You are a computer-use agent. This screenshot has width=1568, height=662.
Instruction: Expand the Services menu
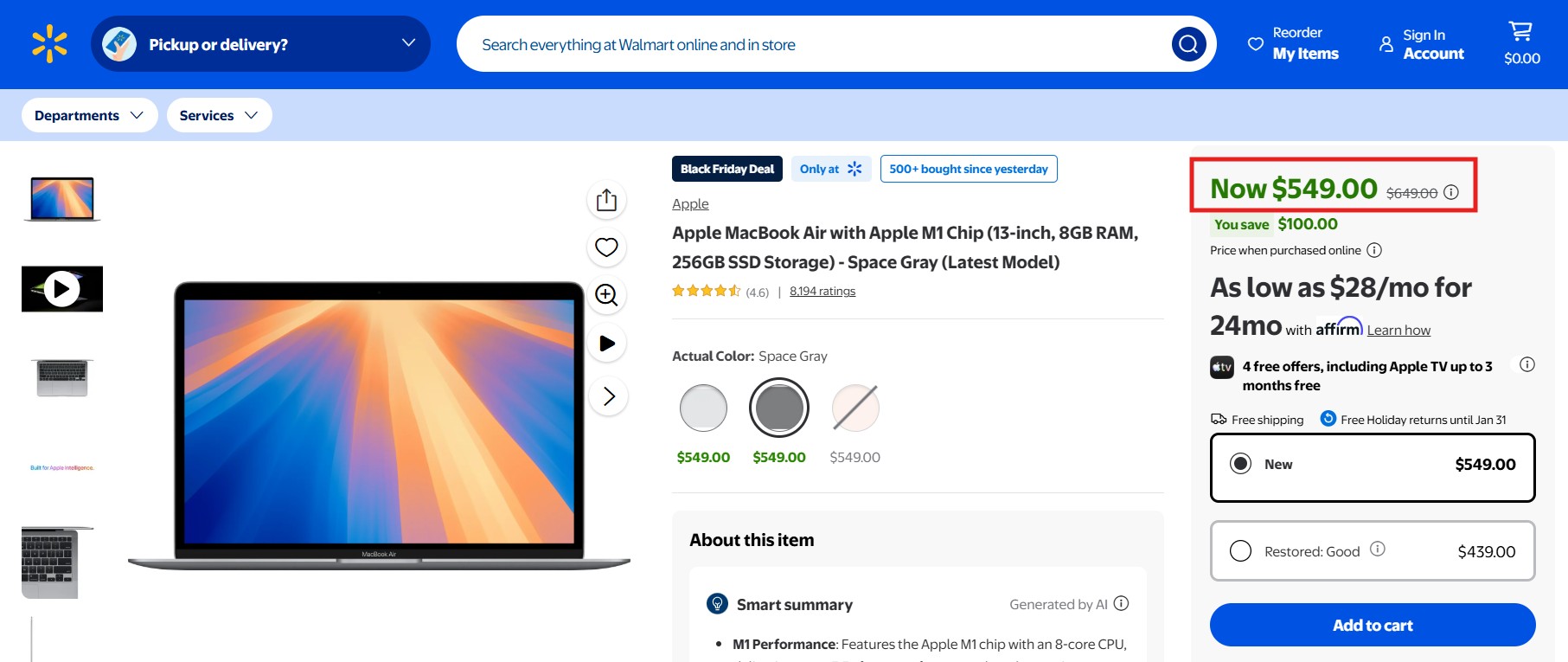click(x=219, y=114)
